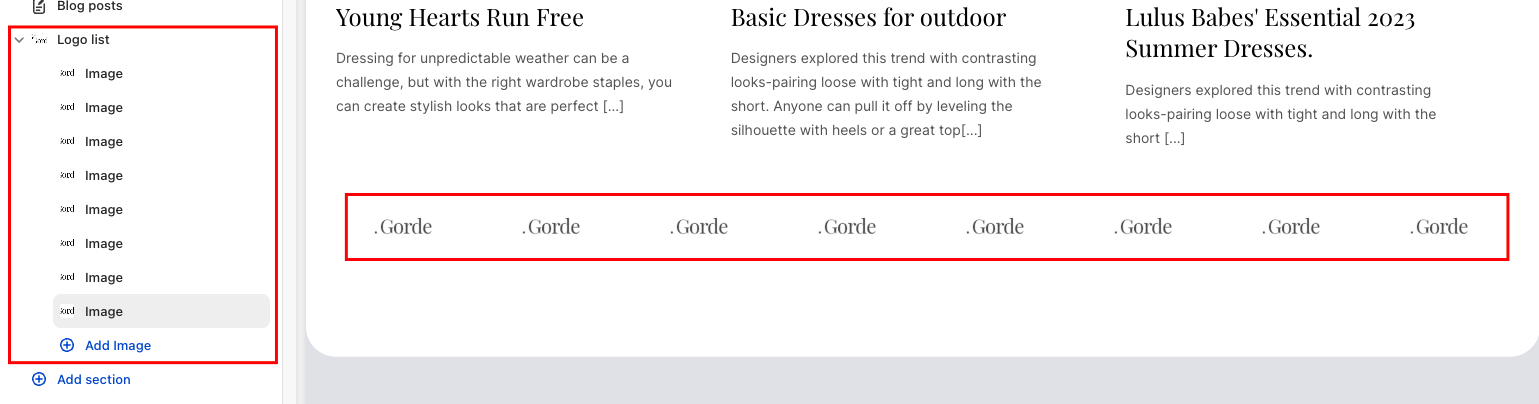The height and width of the screenshot is (404, 1539).
Task: Open Lulus Babes' Essential 2023 Summer Dresses post
Action: 1269,32
